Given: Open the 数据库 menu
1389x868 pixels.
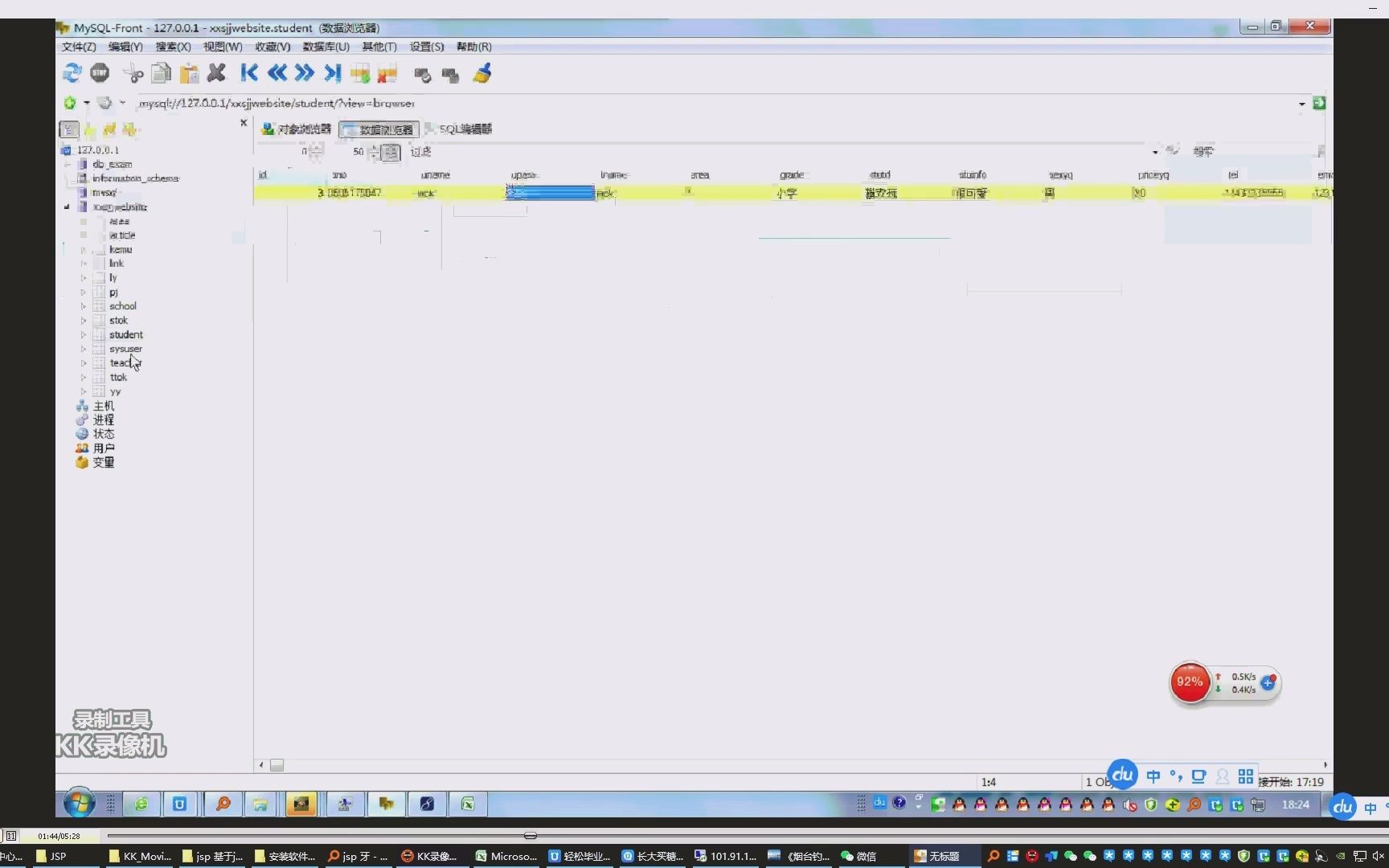Looking at the screenshot, I should 326,47.
